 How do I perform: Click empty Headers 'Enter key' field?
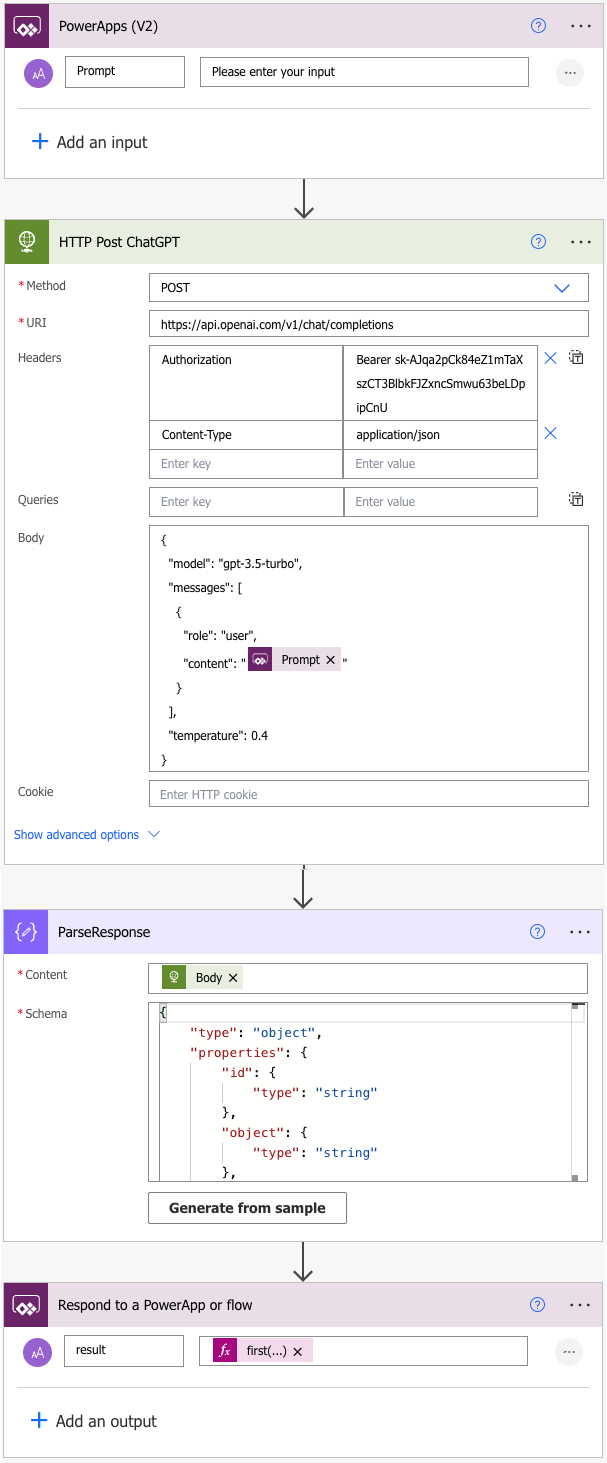click(x=246, y=464)
